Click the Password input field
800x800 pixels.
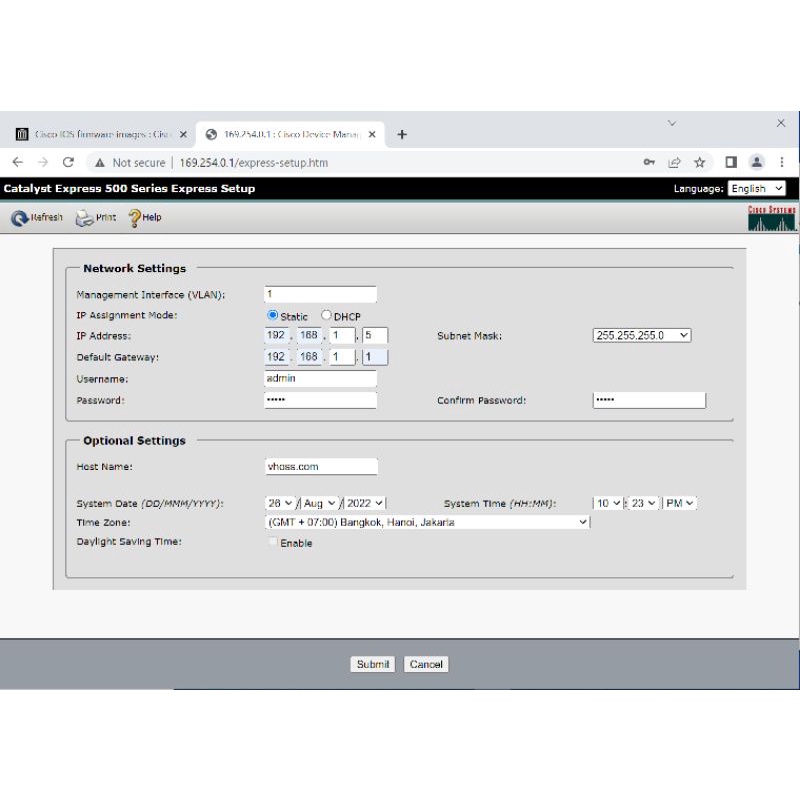coord(320,400)
